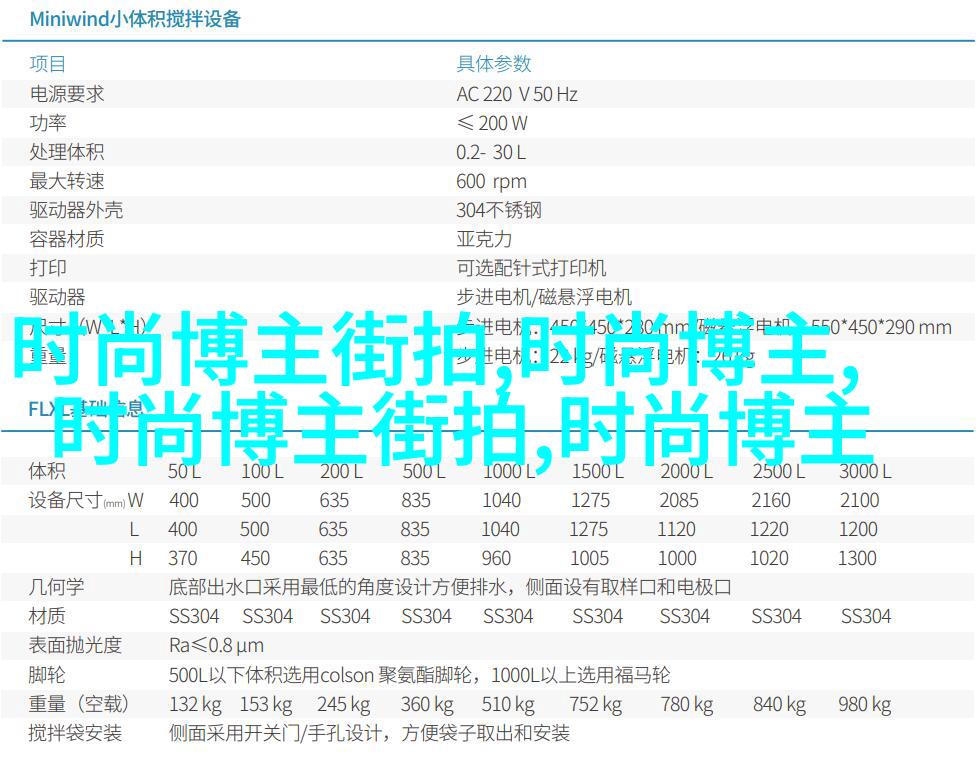978x759 pixels.
Task: Select the 步进电机/磁悬浮电机 value
Action: pyautogui.click(x=544, y=297)
